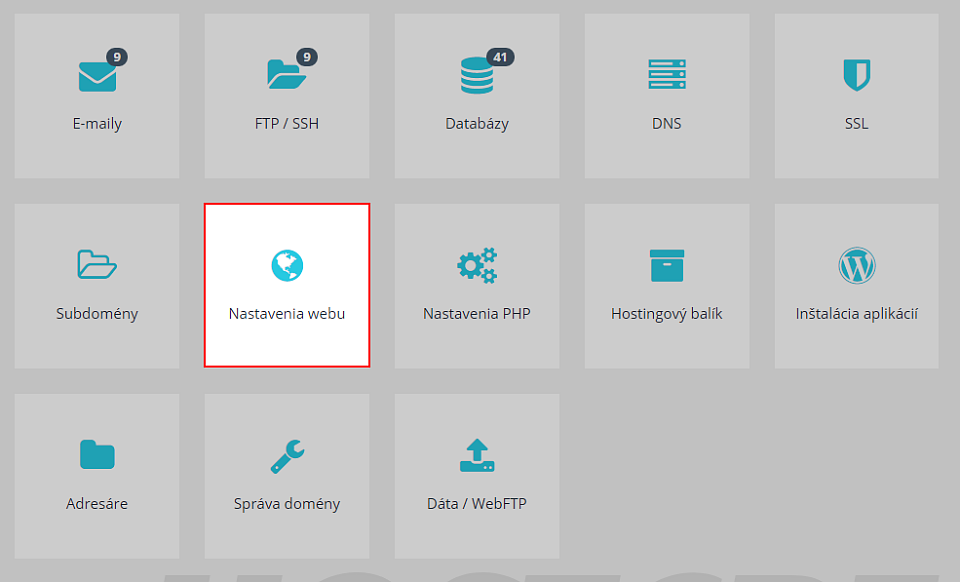
Task: Open the WordPress logo icon
Action: 857,266
